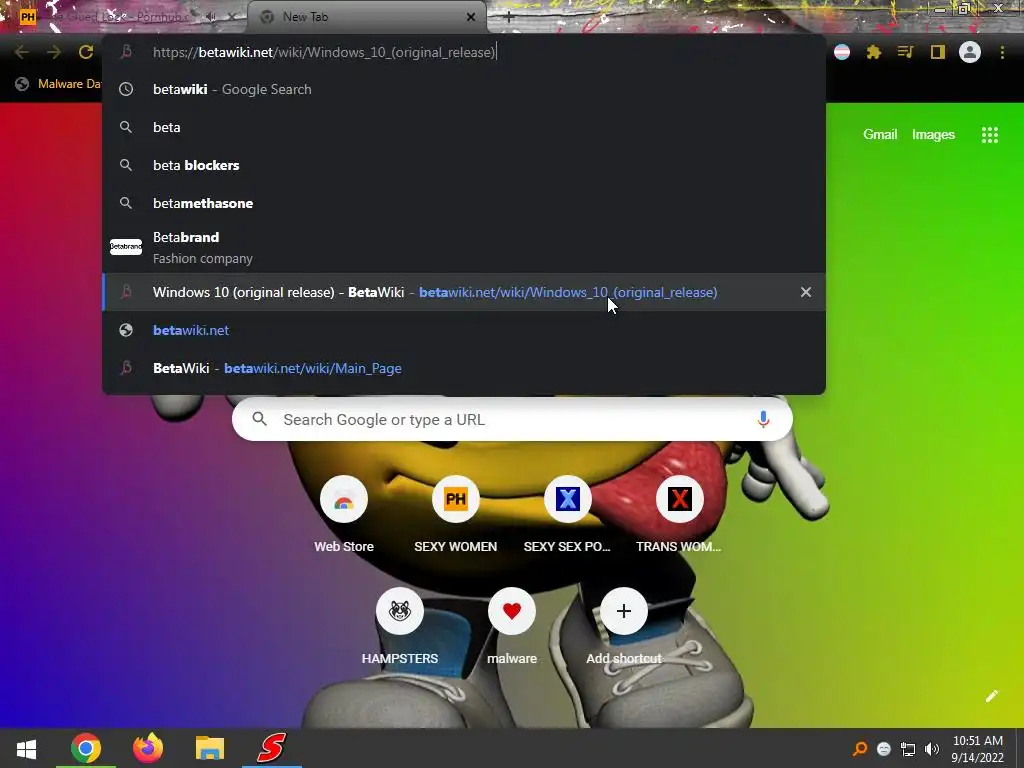Screen dimensions: 1024x768
Task: Open the taskbar clock showing 10:51 AM
Action: [978, 749]
